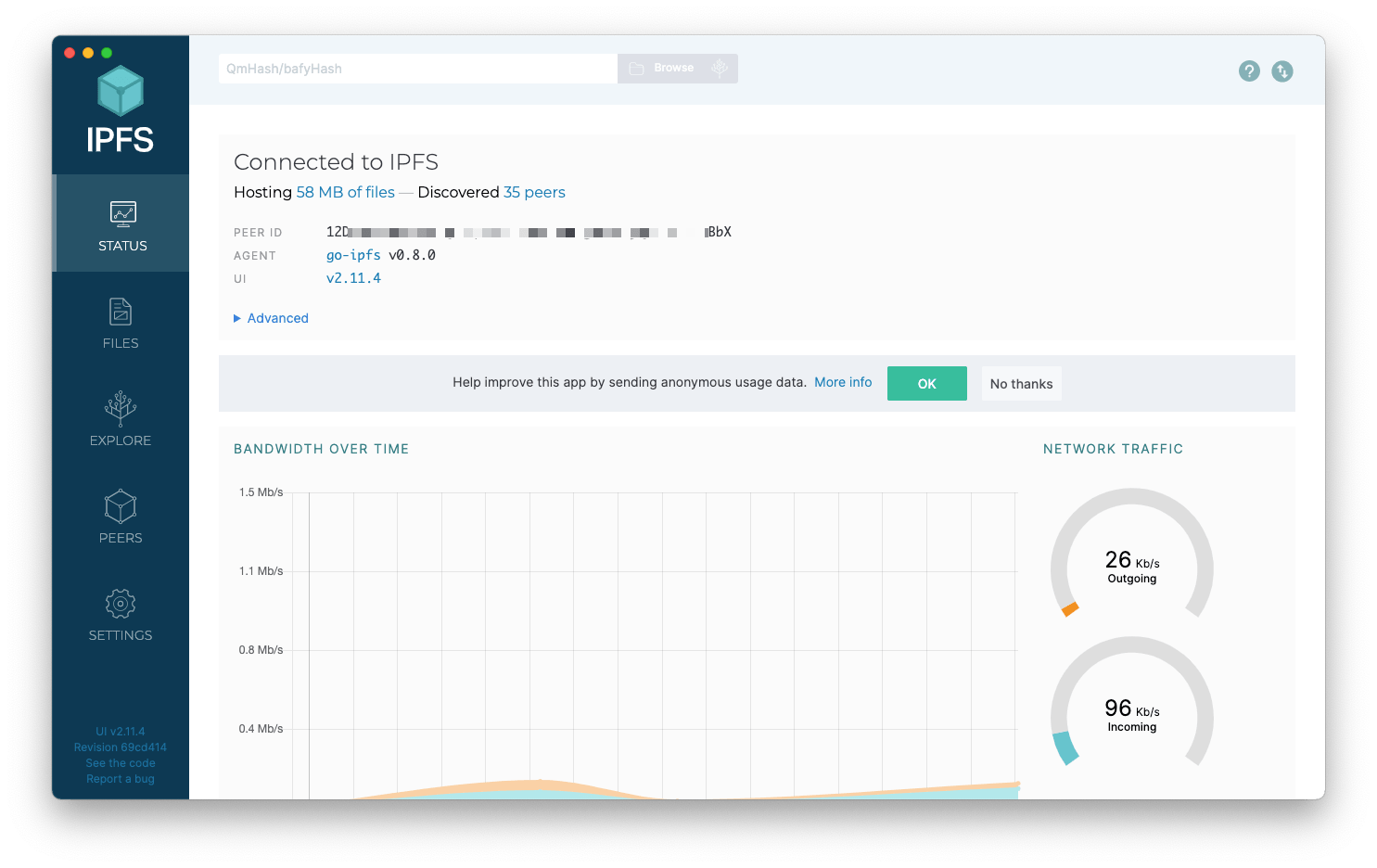Screen dimensions: 1377x868
Task: Decline usage data with No thanks
Action: [x=1021, y=383]
